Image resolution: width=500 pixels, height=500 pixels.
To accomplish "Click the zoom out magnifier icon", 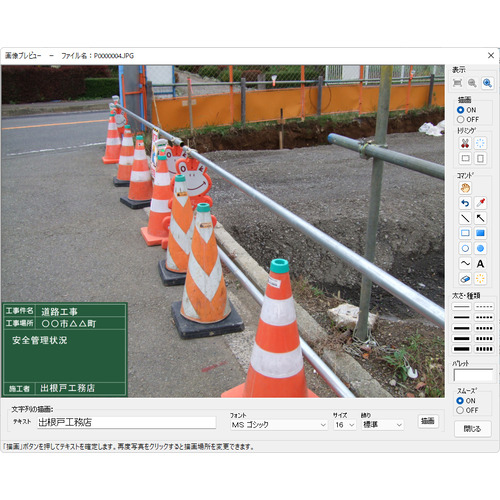I will (472, 83).
